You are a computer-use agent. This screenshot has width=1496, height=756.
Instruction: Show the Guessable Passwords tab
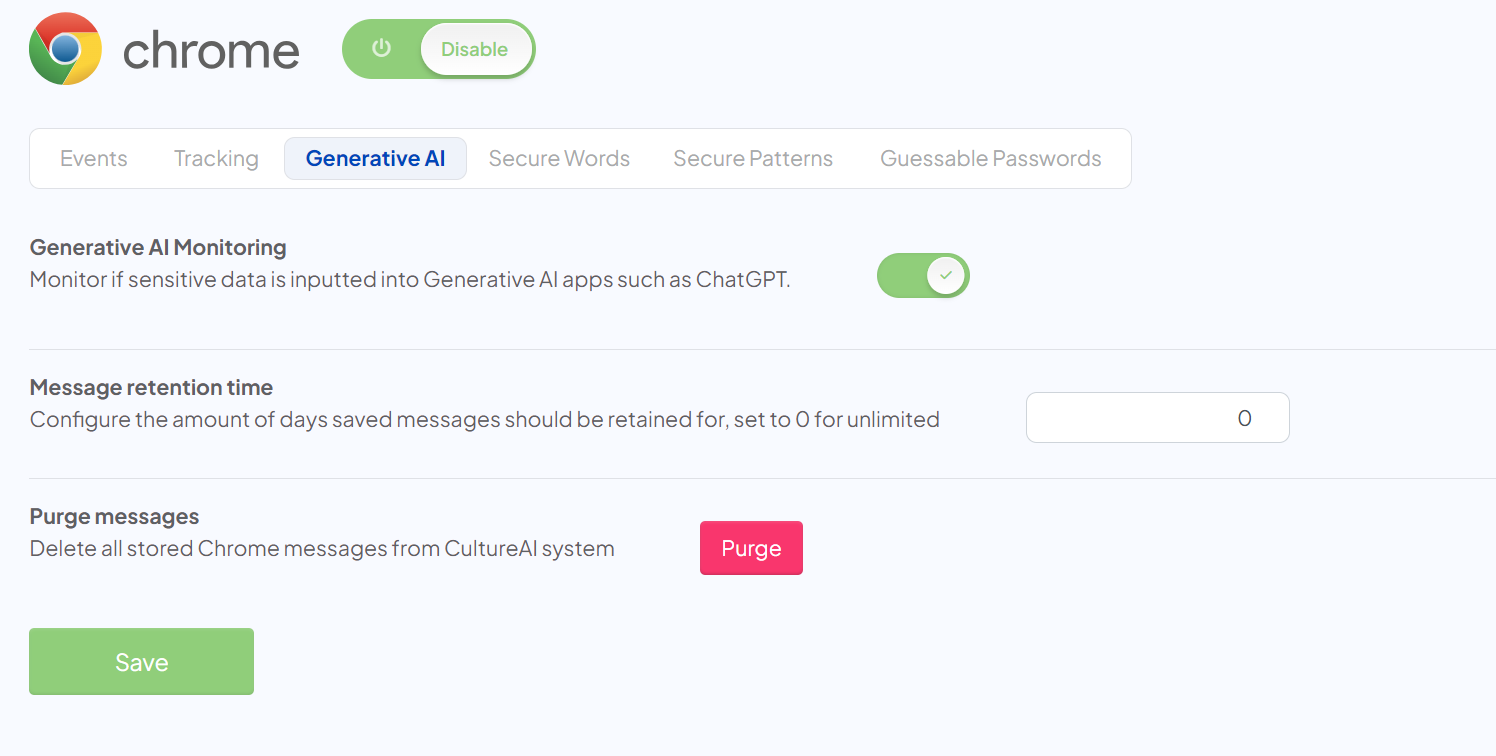[x=990, y=159]
